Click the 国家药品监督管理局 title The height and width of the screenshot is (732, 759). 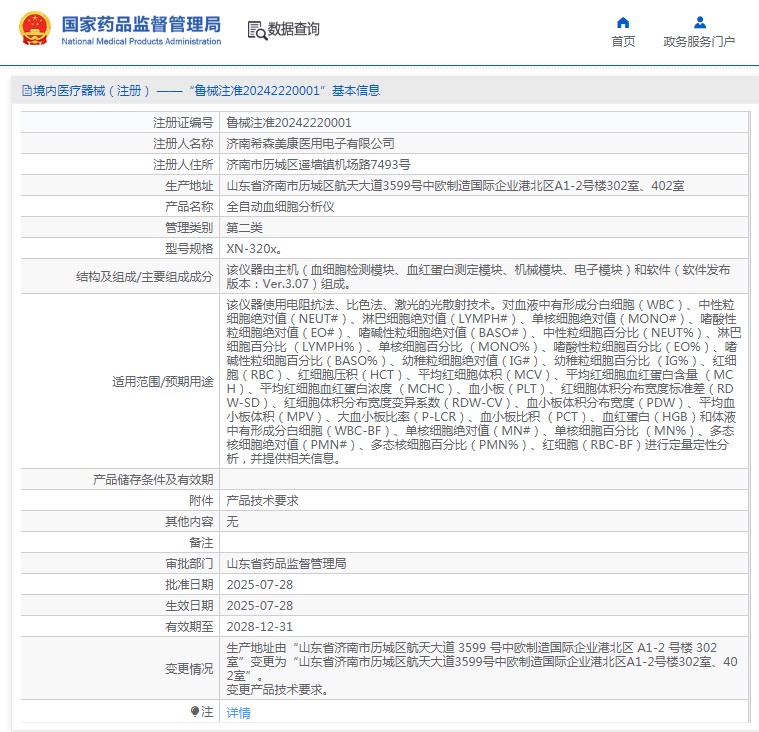coord(141,24)
